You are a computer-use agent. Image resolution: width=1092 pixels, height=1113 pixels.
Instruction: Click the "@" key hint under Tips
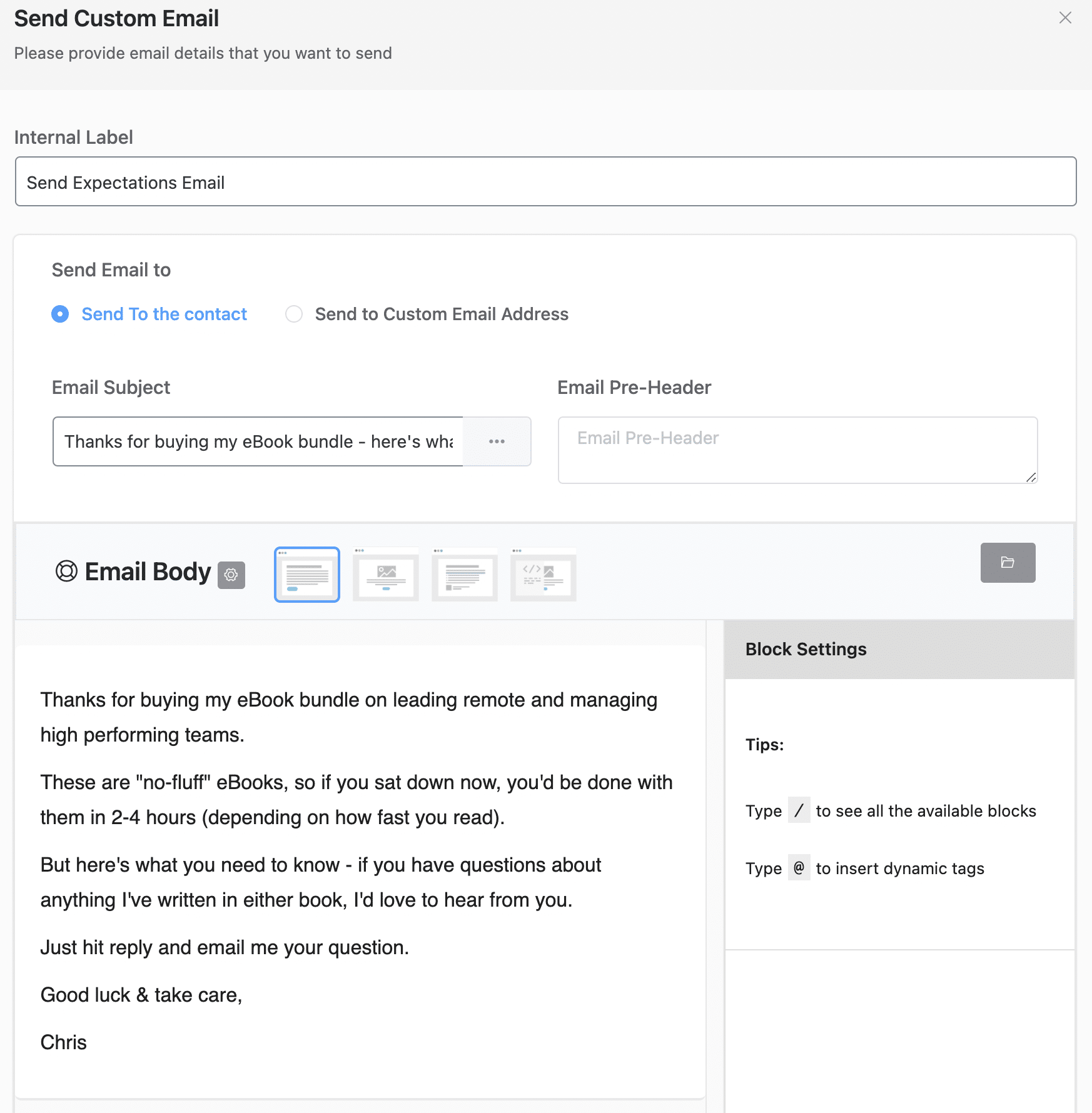(799, 868)
